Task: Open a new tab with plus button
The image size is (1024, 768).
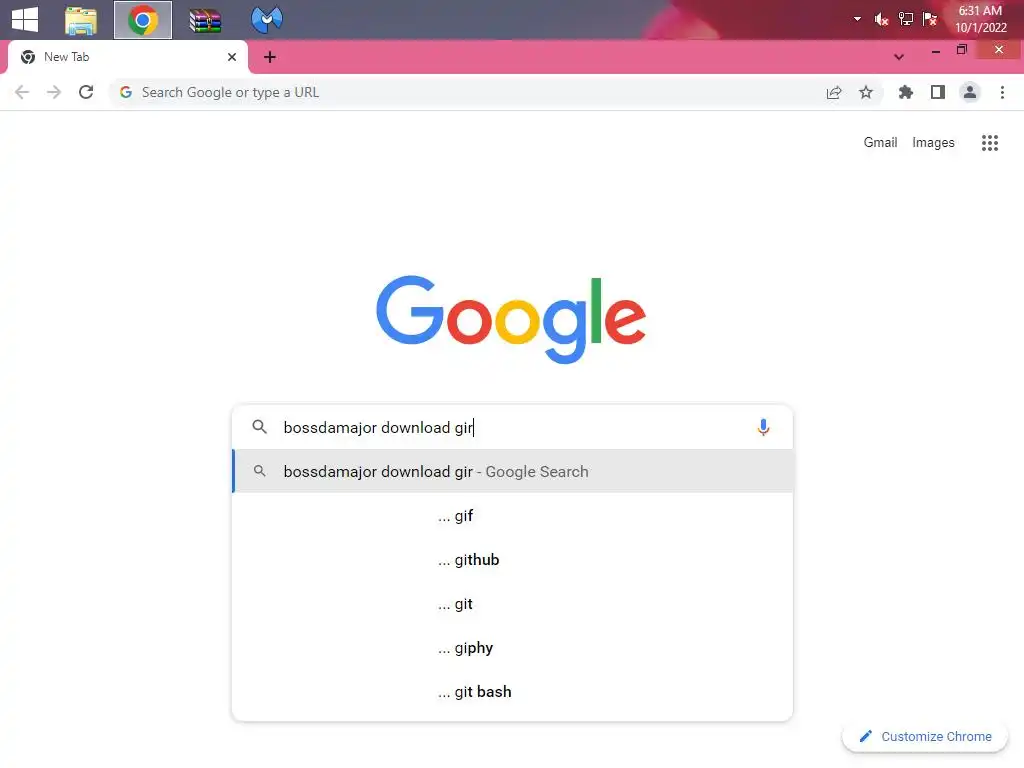Action: click(270, 57)
